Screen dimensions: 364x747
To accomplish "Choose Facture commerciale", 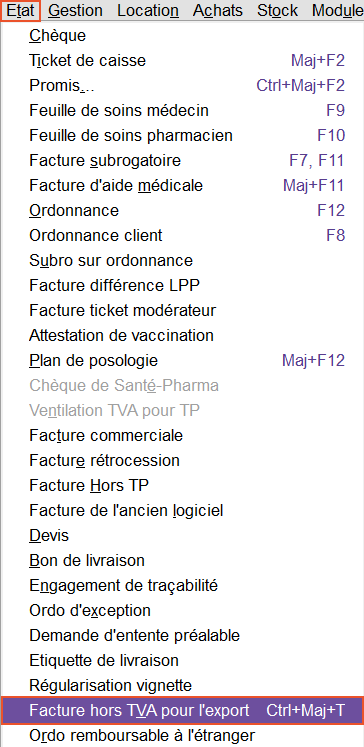I will pyautogui.click(x=182, y=435).
